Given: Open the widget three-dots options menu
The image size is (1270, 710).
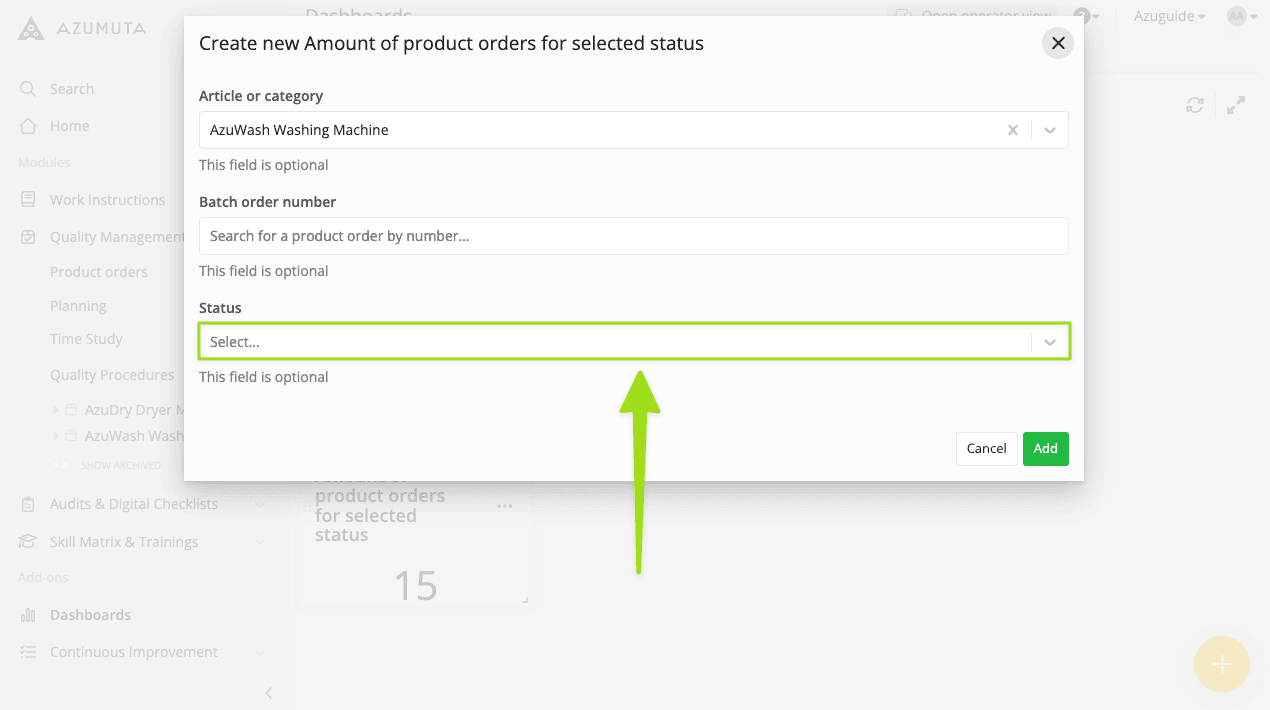Looking at the screenshot, I should (505, 507).
